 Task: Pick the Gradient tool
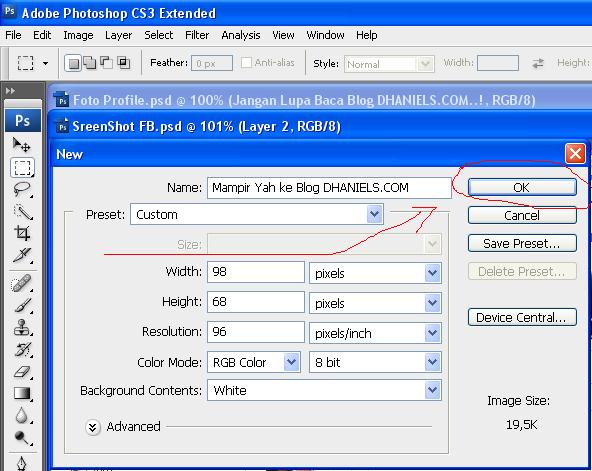(22, 394)
